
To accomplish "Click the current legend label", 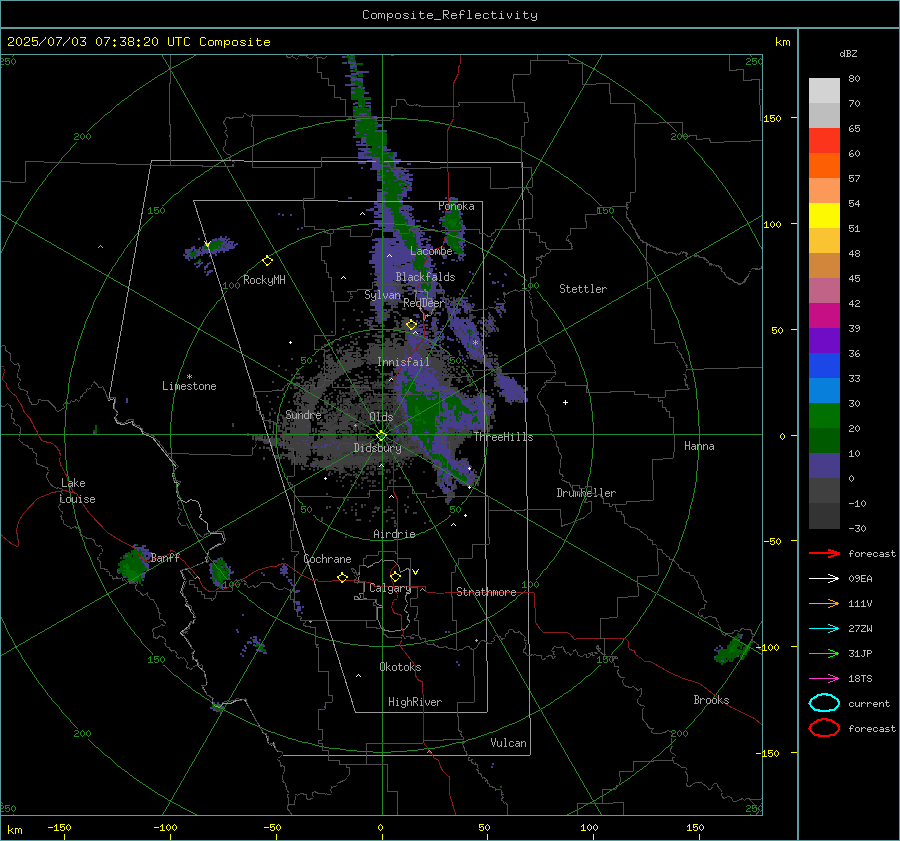I will point(869,703).
